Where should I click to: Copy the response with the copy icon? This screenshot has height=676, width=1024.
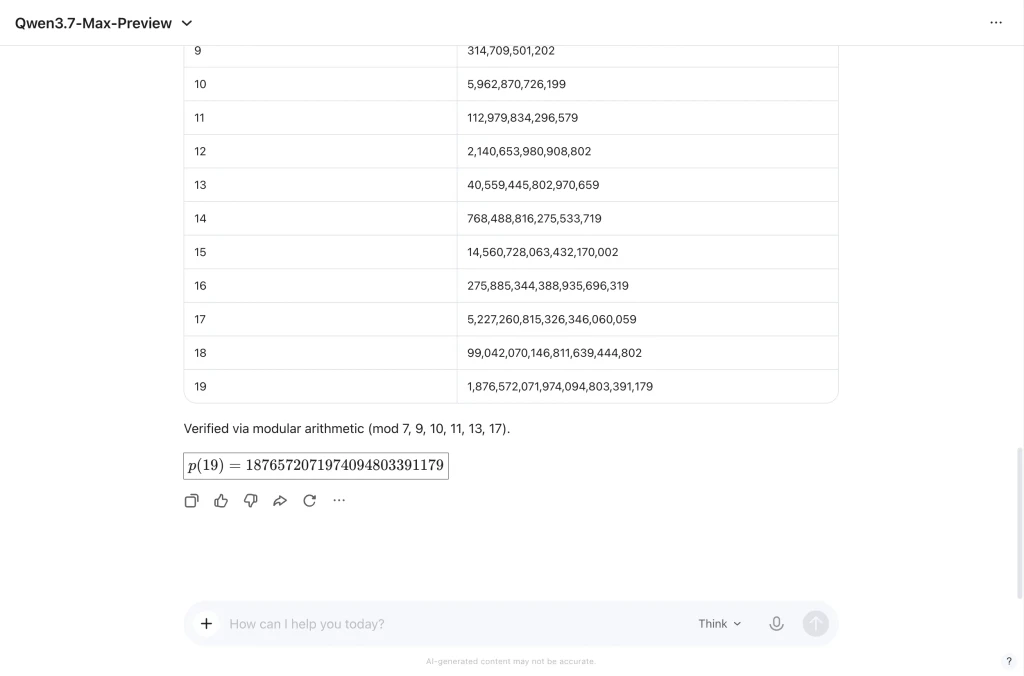coord(191,501)
